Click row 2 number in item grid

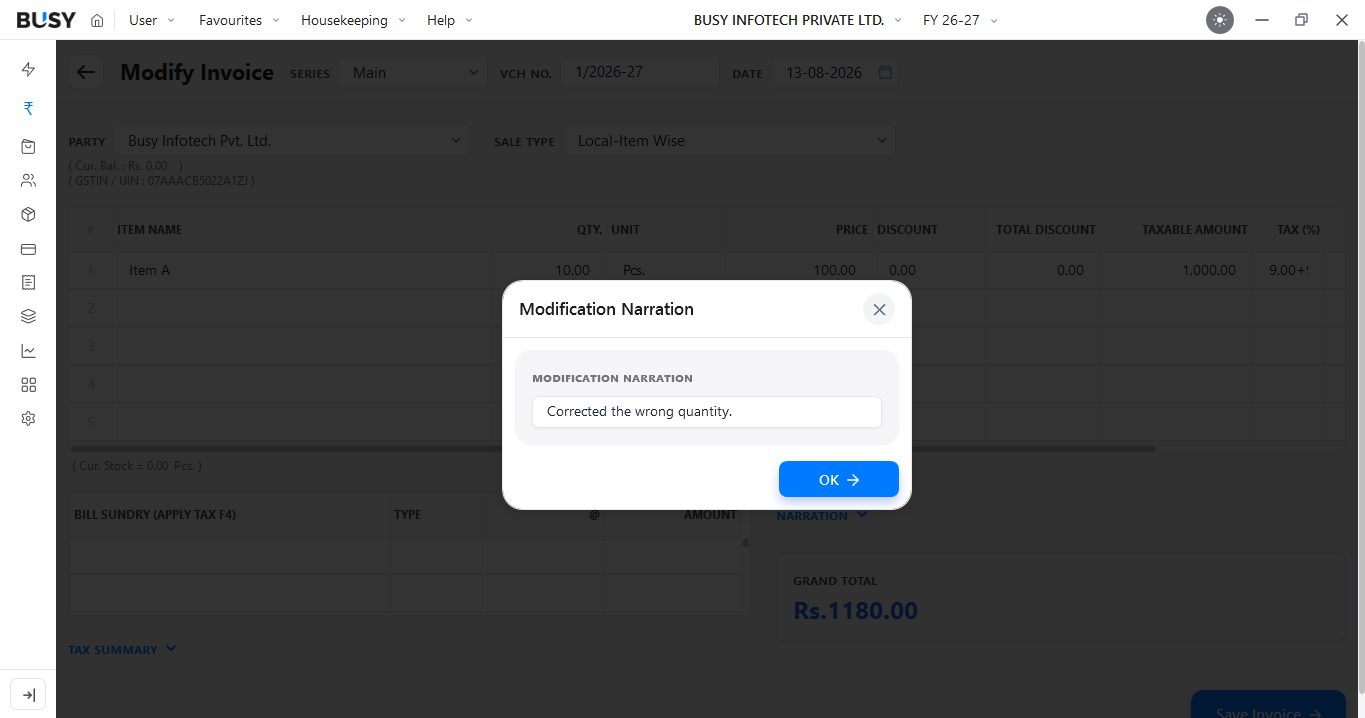pyautogui.click(x=90, y=308)
